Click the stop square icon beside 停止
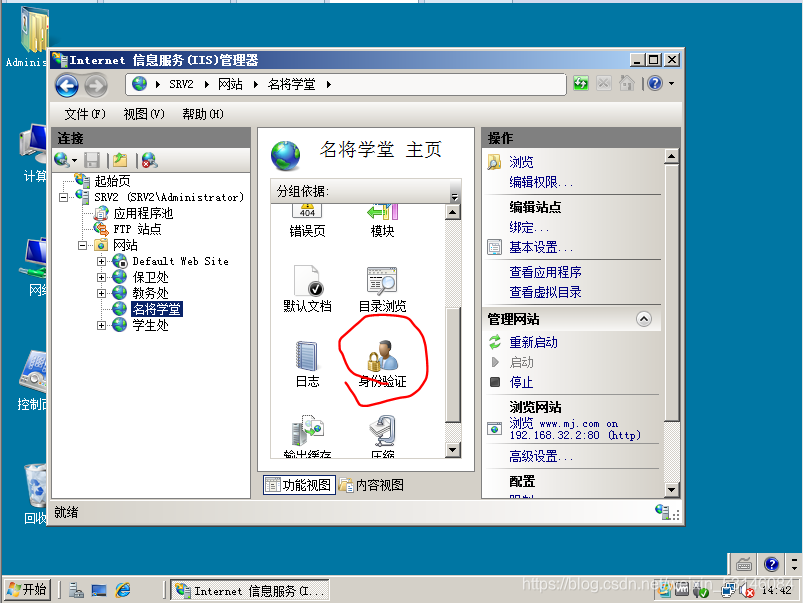Screen dimensions: 804x603 495,382
